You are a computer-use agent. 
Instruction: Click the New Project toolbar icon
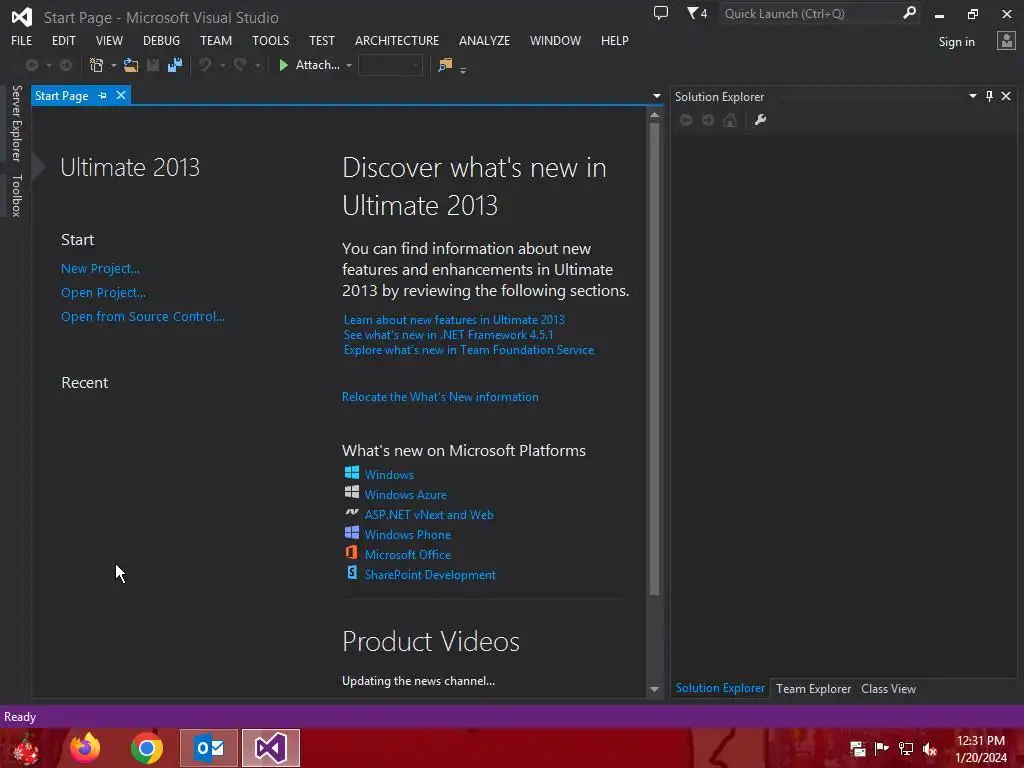(97, 65)
